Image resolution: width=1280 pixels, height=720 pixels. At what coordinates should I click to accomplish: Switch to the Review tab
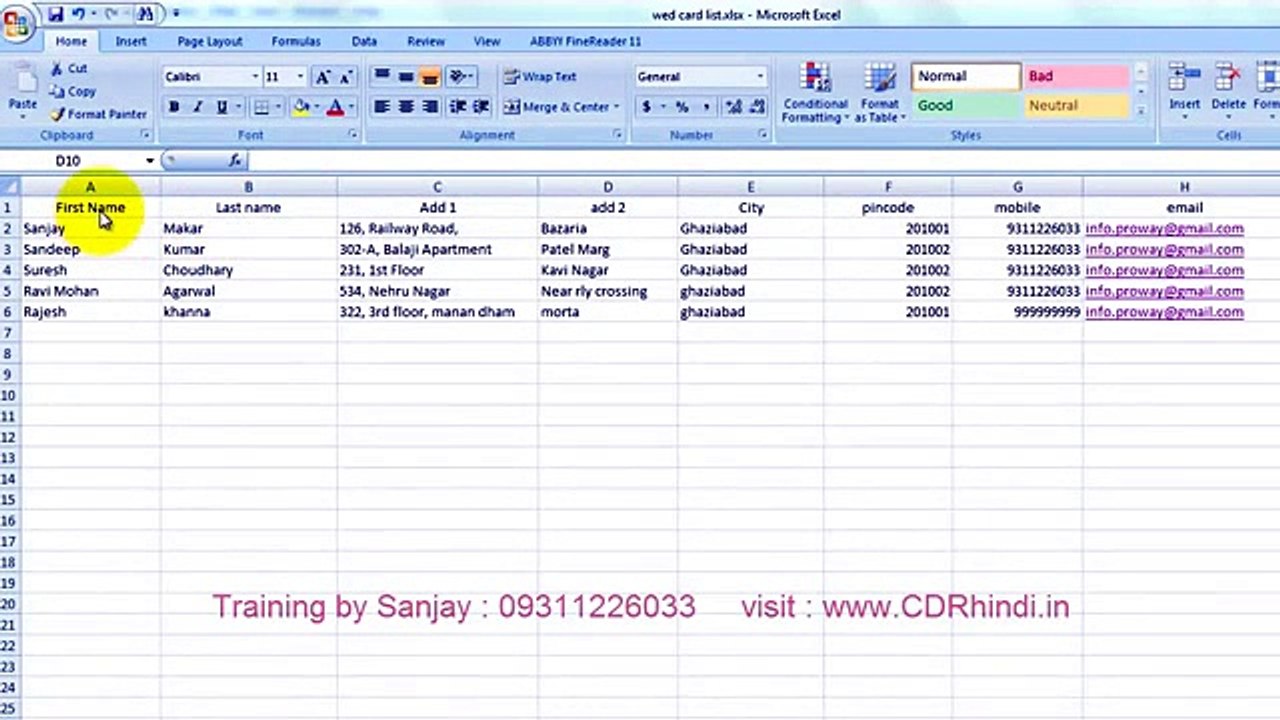point(426,41)
